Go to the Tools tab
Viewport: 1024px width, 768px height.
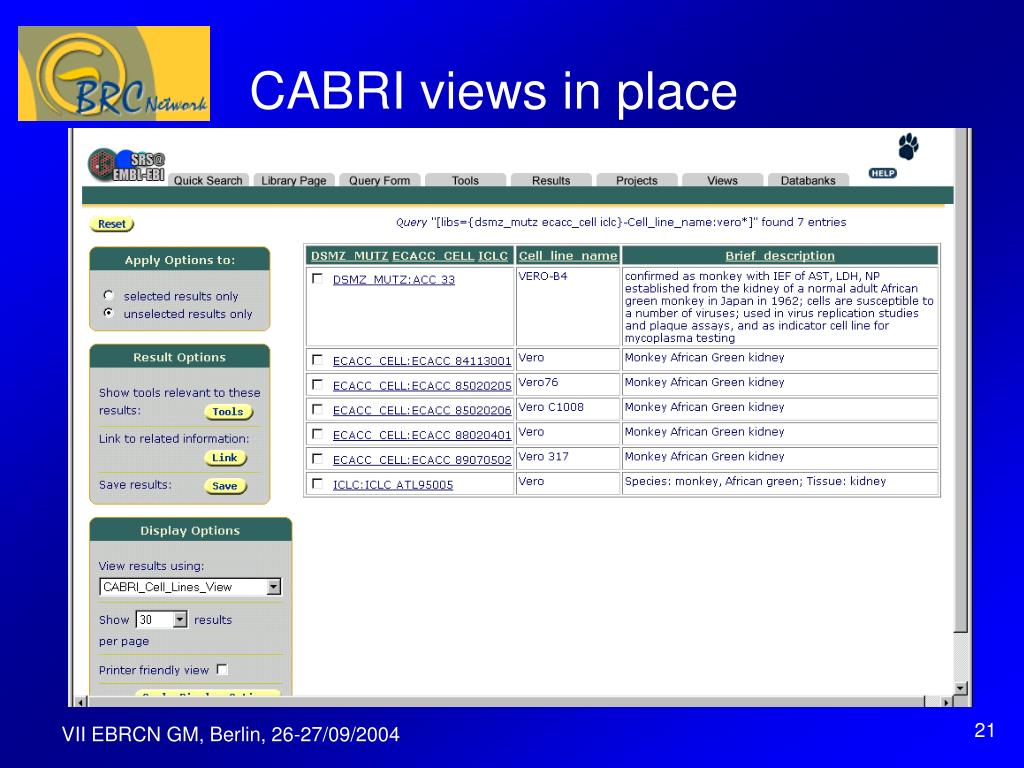(465, 180)
